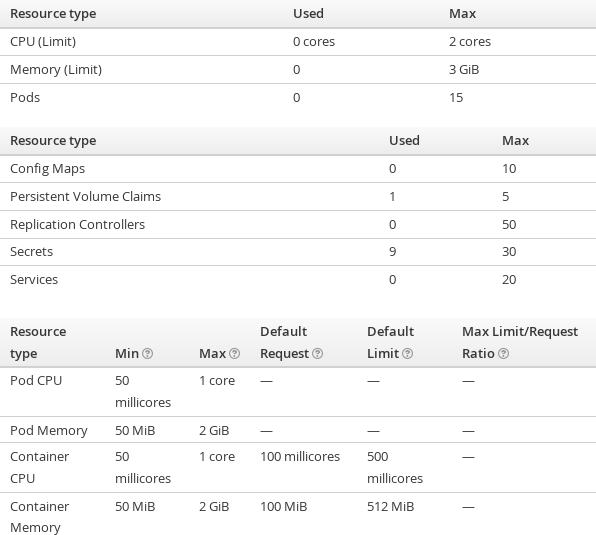Click help icon next to Max column
This screenshot has width=596, height=535.
pos(235,354)
